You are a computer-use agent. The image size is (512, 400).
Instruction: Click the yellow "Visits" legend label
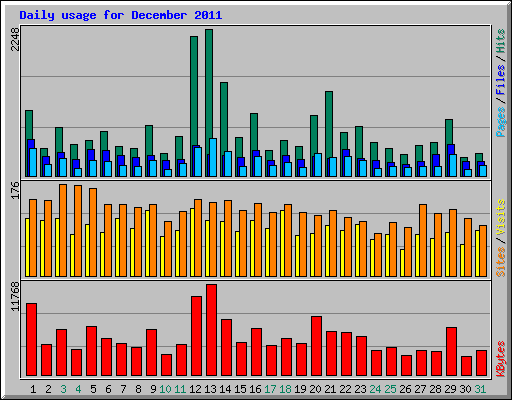[501, 218]
